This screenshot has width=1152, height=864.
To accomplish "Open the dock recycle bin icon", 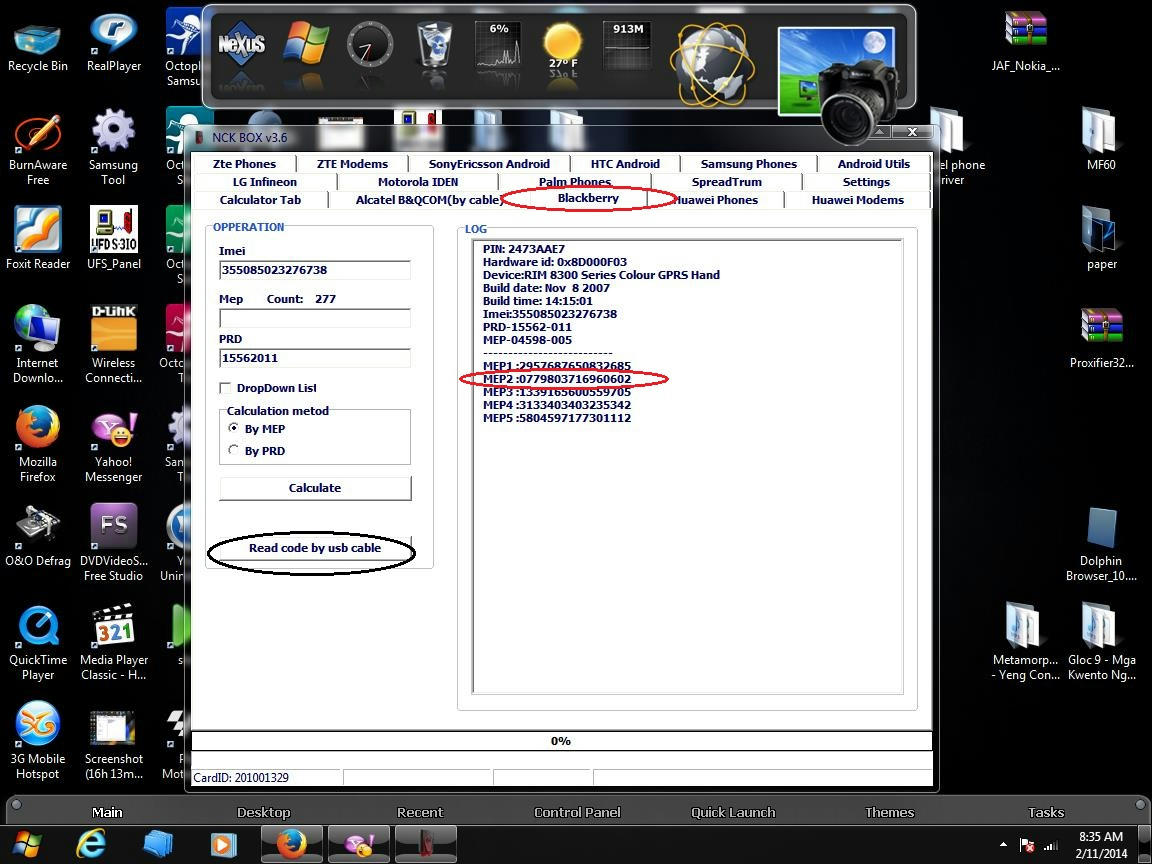I will coord(434,44).
